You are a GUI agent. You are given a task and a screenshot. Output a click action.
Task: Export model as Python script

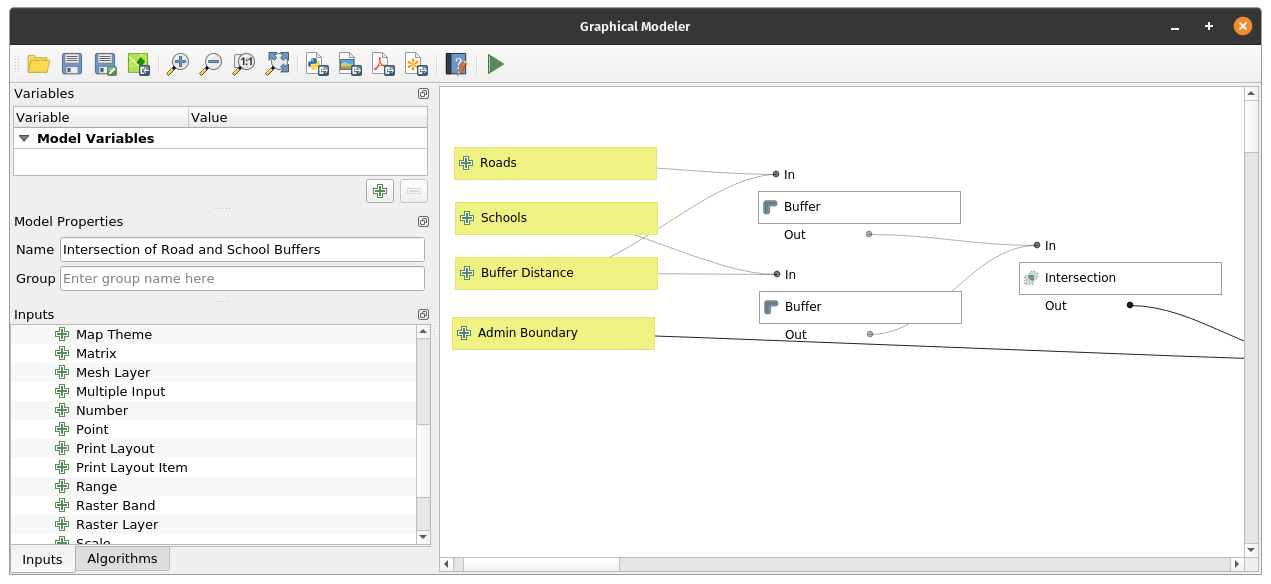[317, 65]
